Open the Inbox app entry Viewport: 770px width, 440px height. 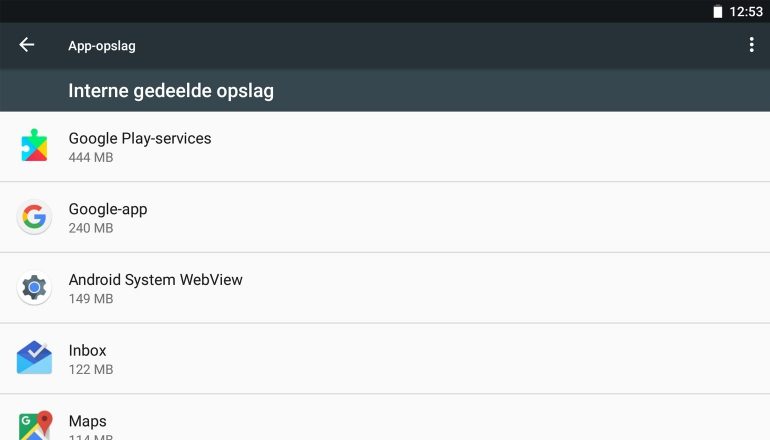coord(400,359)
